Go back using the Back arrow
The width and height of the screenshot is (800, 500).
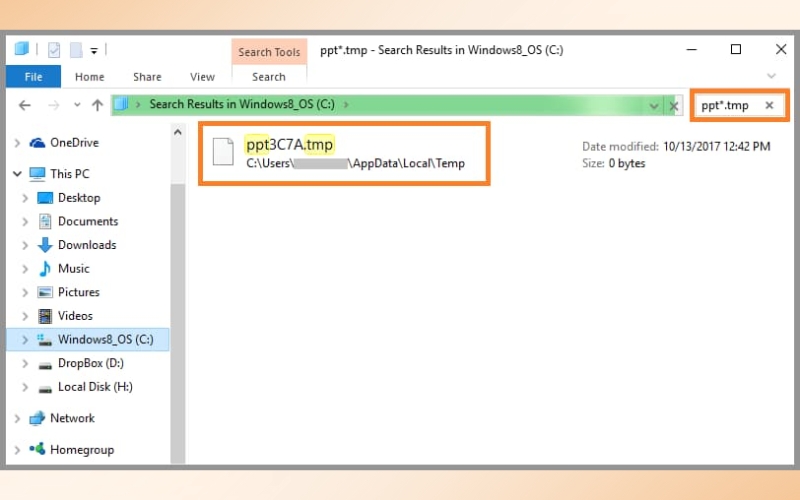(24, 105)
